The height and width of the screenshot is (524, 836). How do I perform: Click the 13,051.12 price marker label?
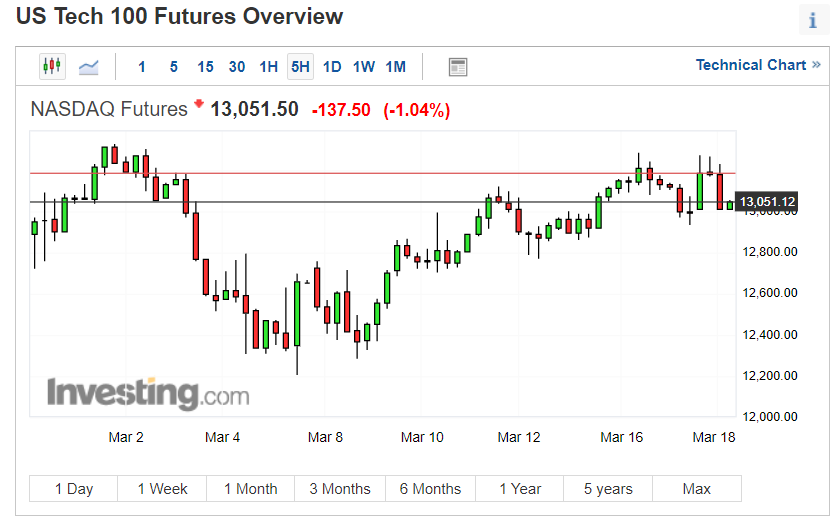point(767,201)
